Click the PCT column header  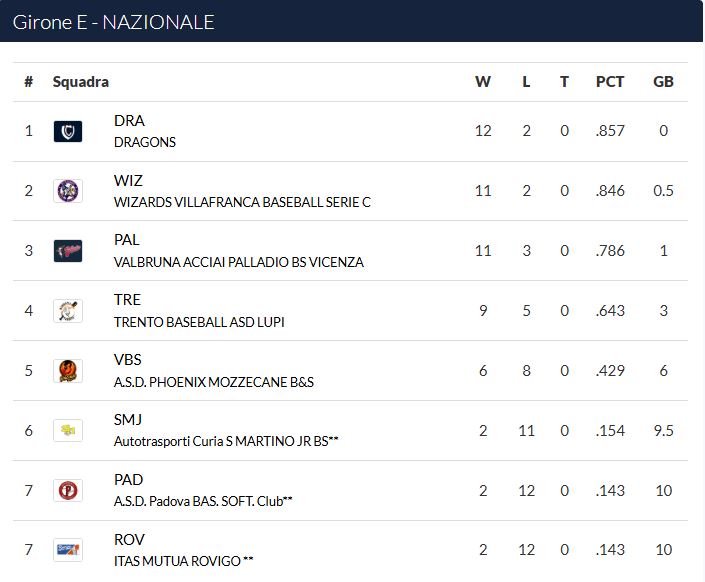click(610, 82)
